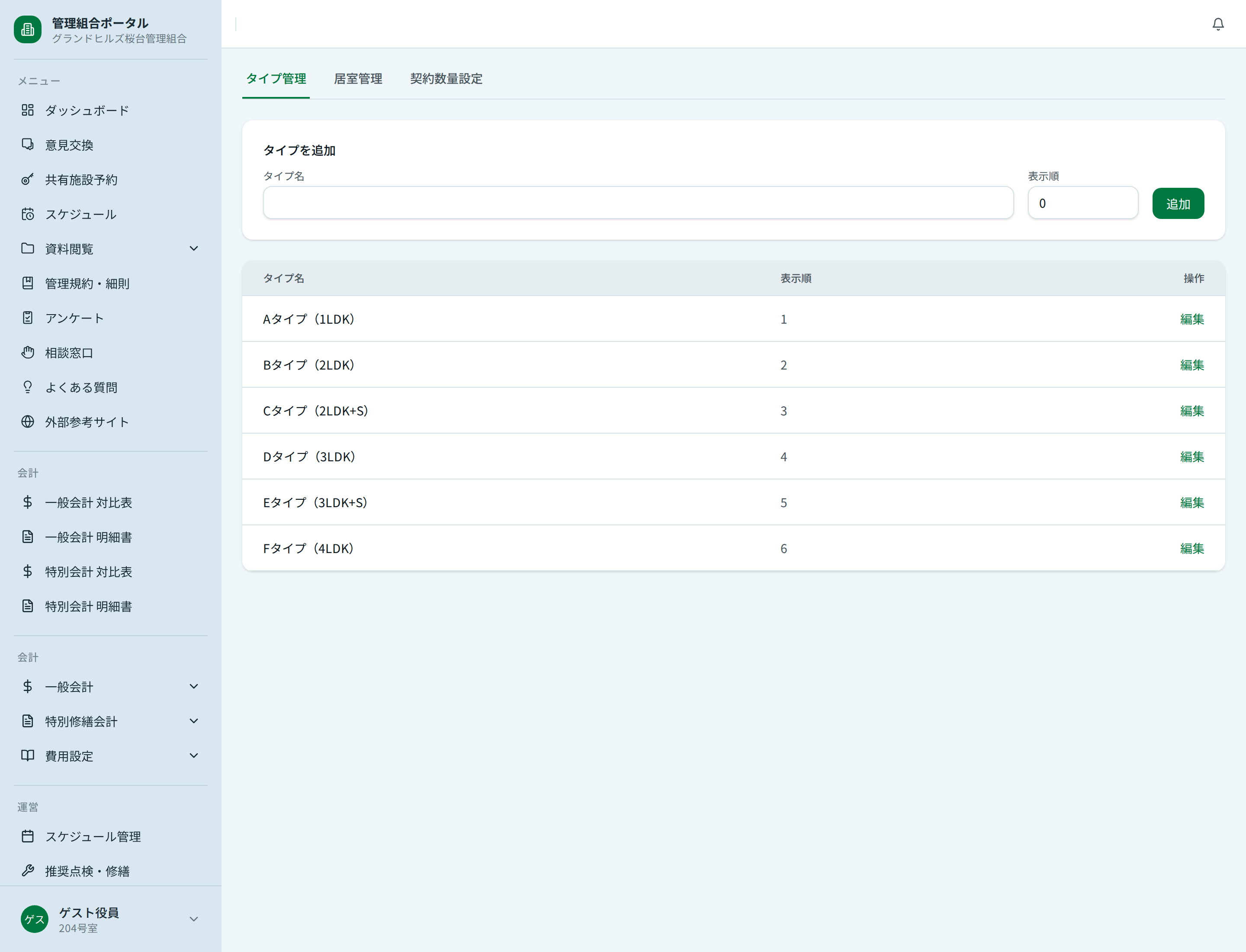Click the green portal logo icon

pyautogui.click(x=27, y=29)
